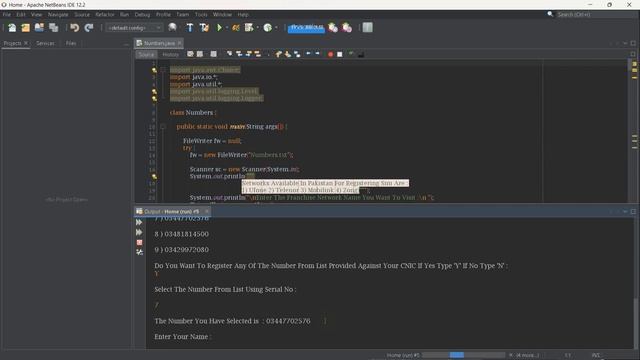Focus the Search (Ctrl+I) field
Viewport: 640px width, 360px height.
(x=597, y=14)
